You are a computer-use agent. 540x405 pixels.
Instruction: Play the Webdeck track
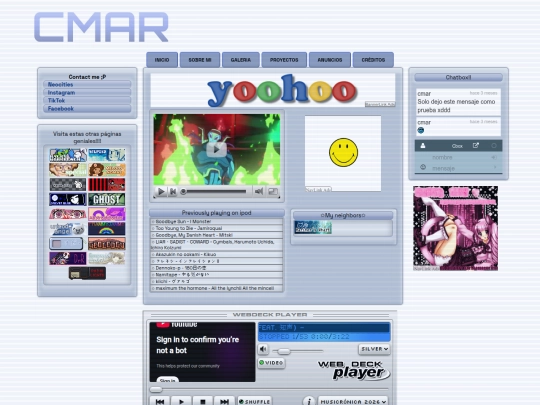(x=181, y=401)
